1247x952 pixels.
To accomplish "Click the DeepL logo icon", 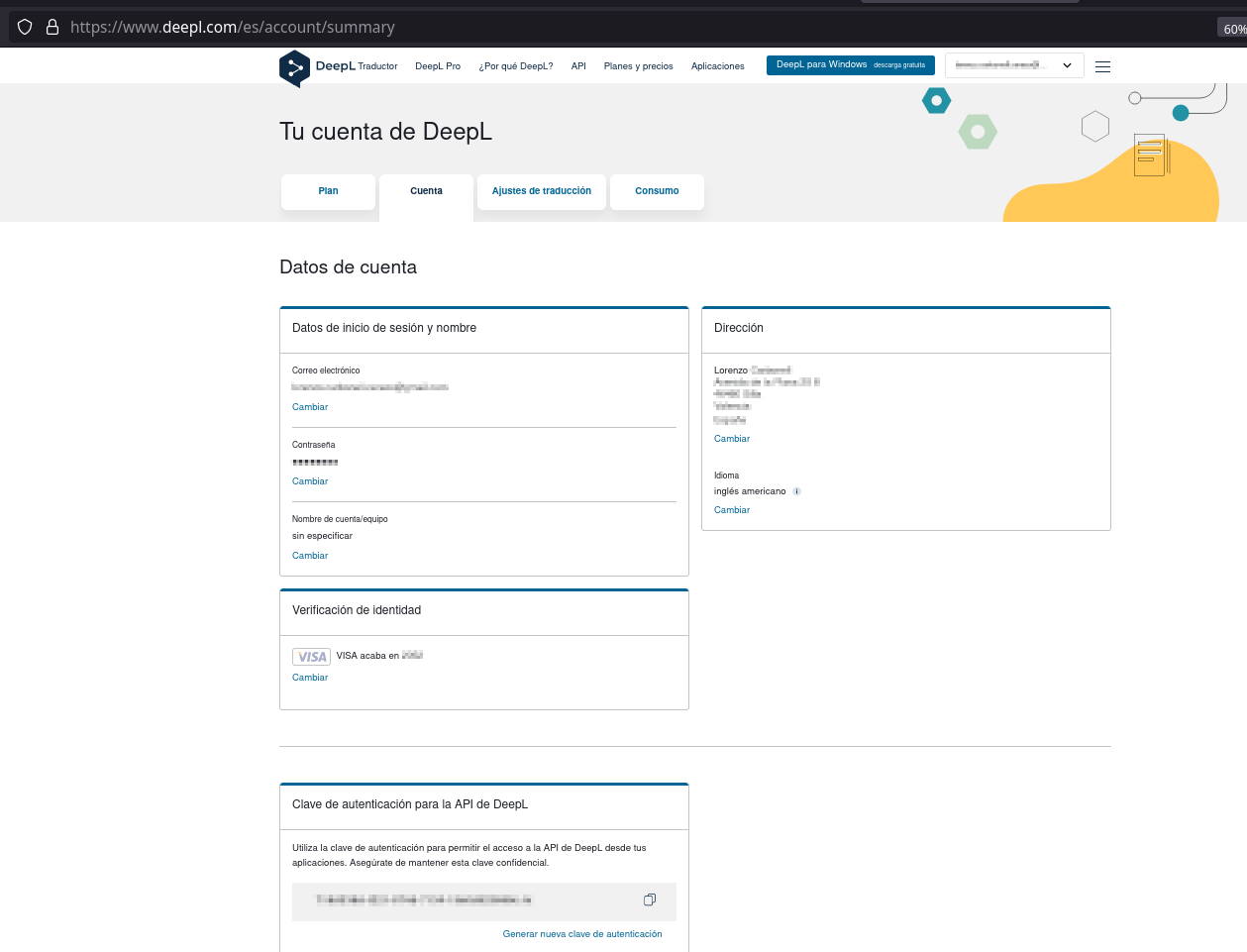I will click(294, 68).
